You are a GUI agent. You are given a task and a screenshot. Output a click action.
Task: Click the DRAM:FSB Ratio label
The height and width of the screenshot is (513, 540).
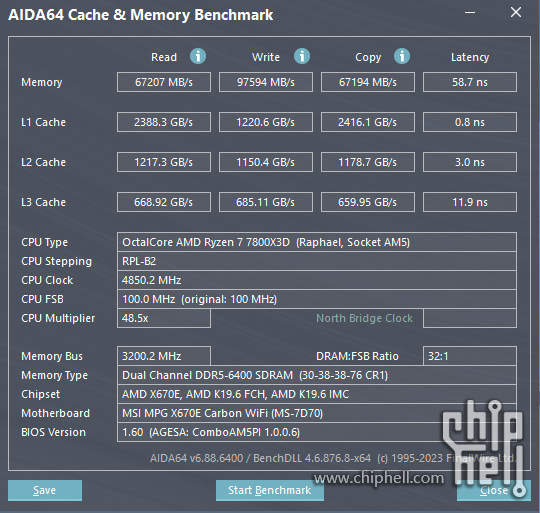tap(357, 356)
